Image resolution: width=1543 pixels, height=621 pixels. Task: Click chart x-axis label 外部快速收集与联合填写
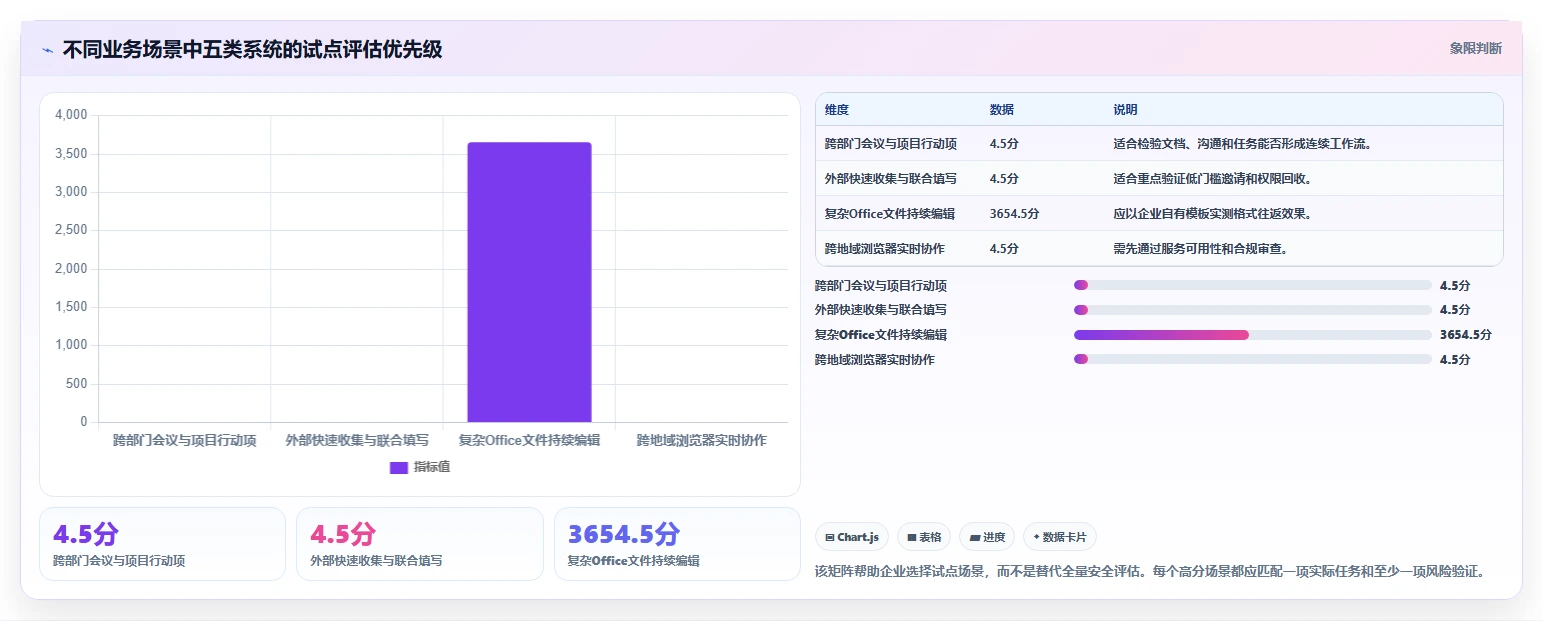(357, 441)
